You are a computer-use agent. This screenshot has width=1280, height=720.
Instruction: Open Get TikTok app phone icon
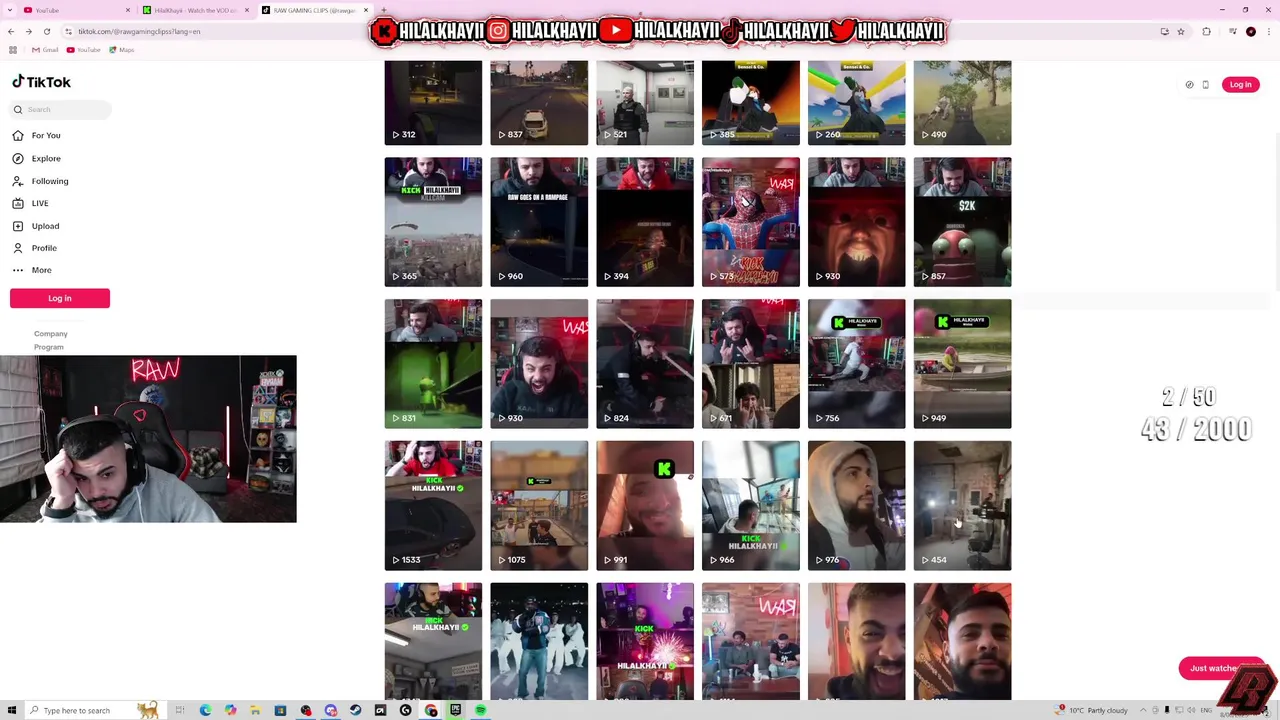[x=1205, y=85]
